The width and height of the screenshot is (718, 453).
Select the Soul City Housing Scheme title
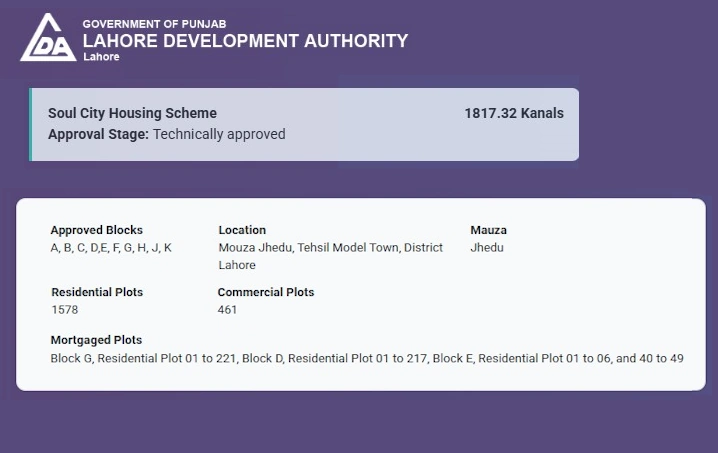(x=132, y=113)
